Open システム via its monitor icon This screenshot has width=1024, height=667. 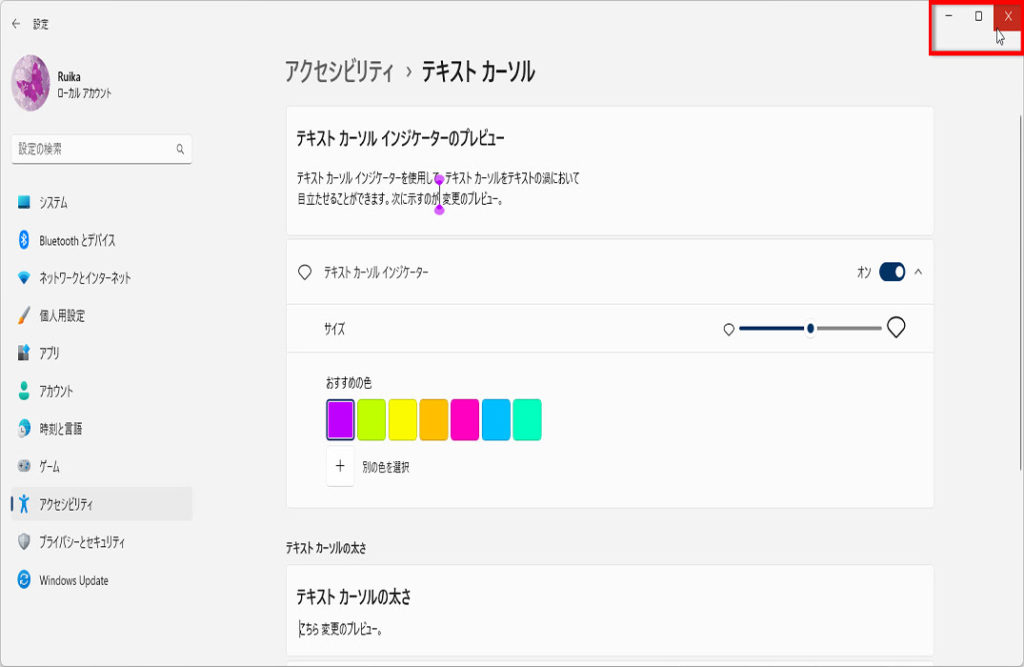tap(24, 203)
